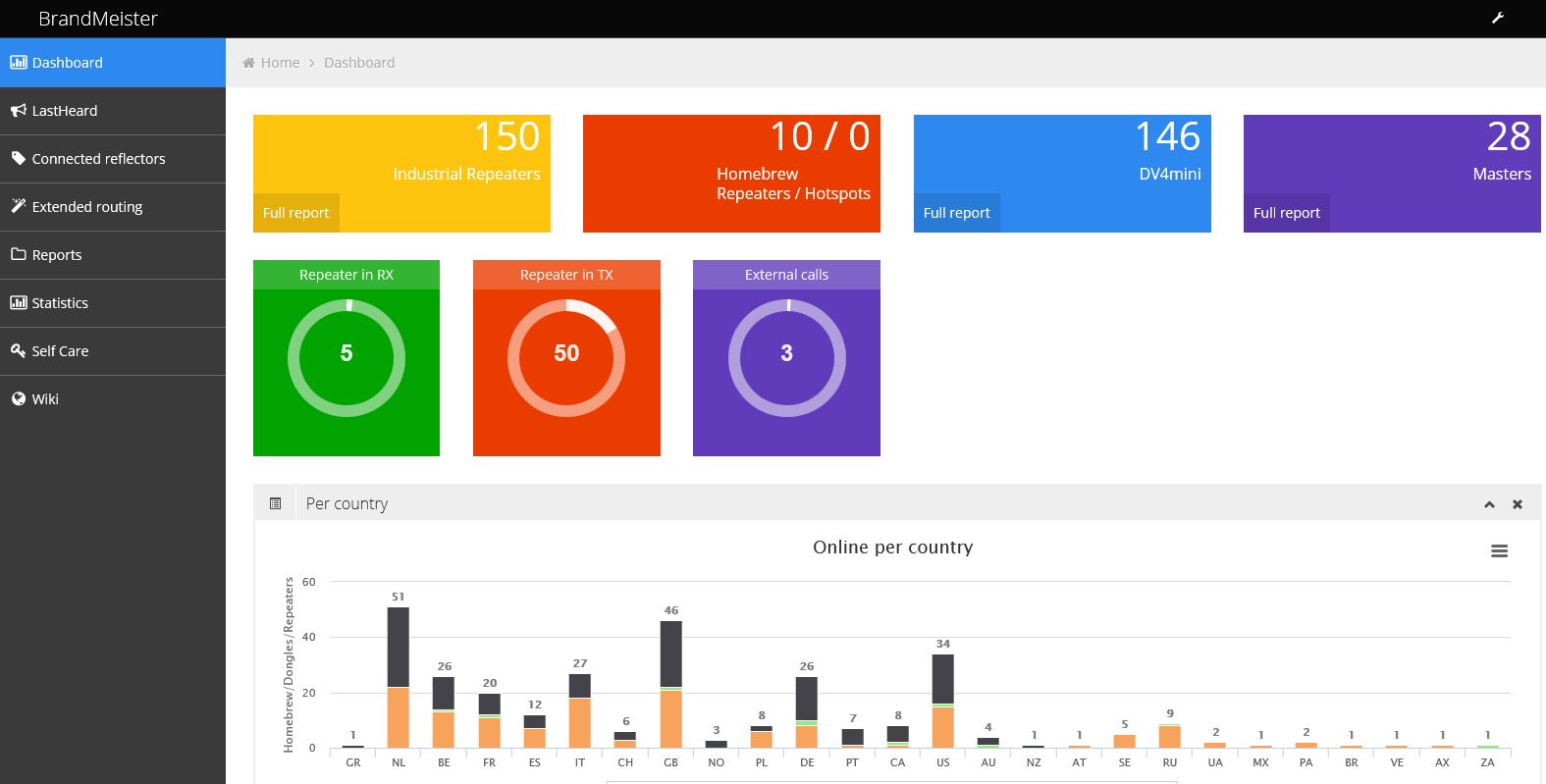Click Full report on Masters tile
This screenshot has height=784, width=1546.
tap(1287, 213)
